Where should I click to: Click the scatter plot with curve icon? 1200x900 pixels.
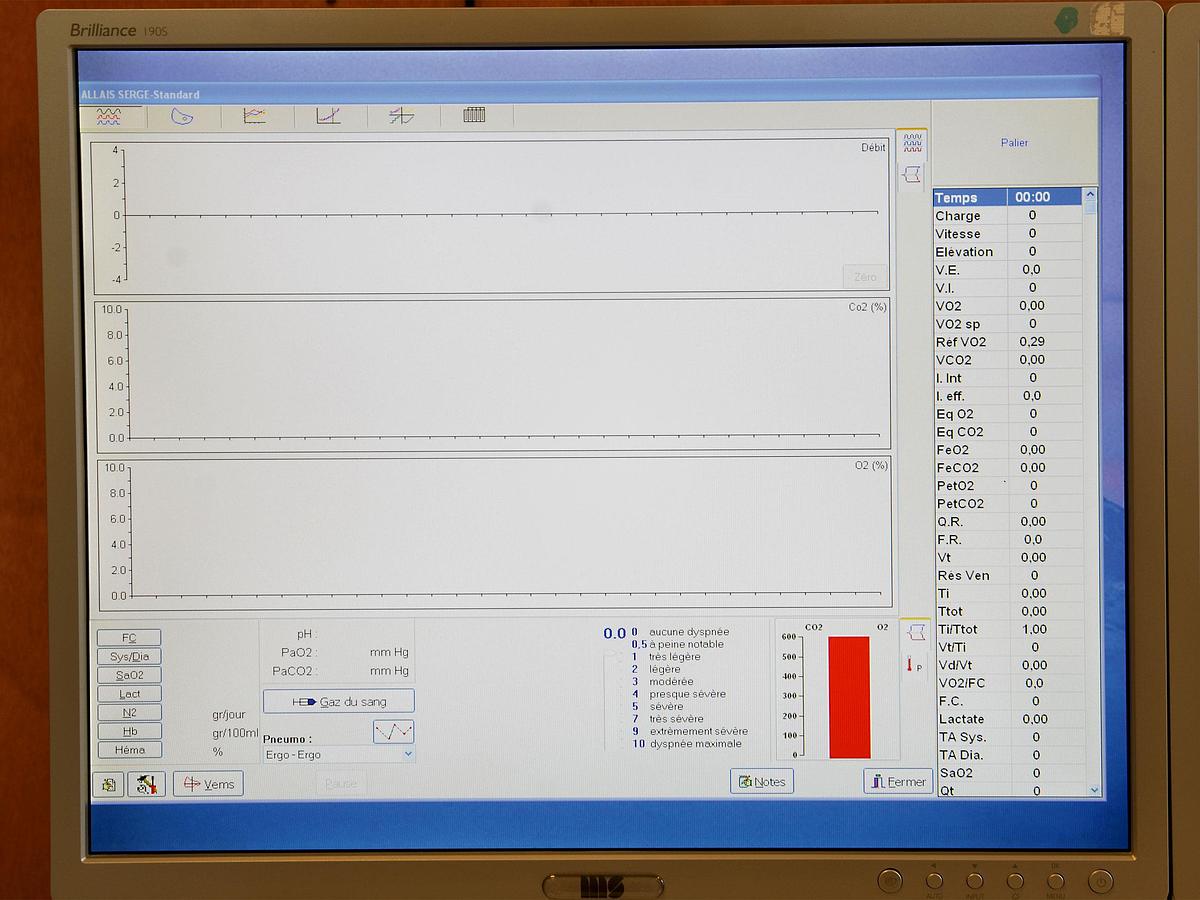point(328,116)
